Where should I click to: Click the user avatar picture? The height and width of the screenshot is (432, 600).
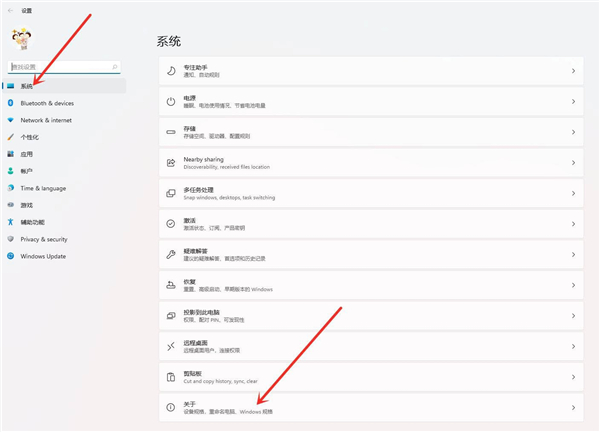[21, 39]
